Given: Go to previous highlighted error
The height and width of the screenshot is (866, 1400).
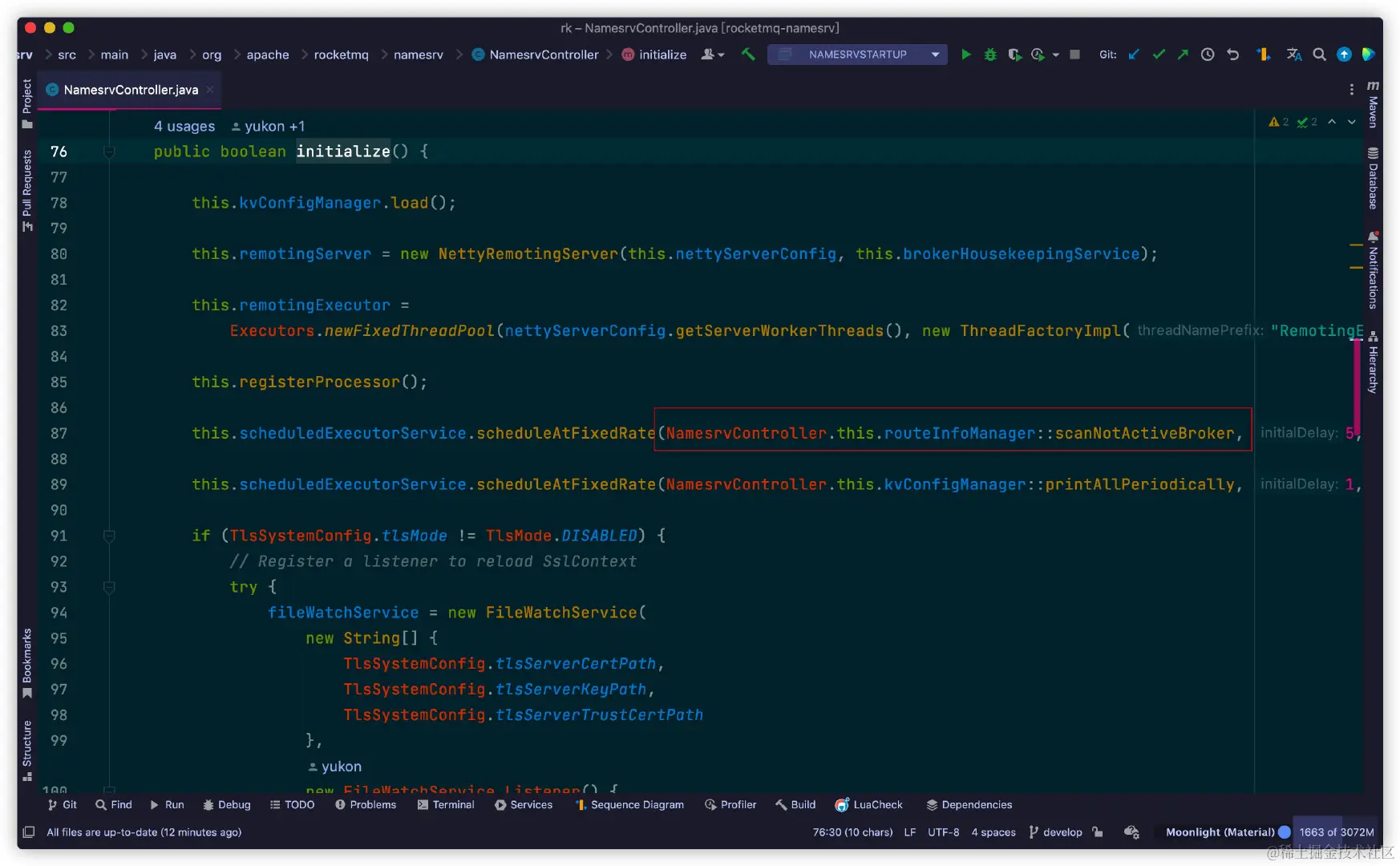Looking at the screenshot, I should coord(1332,122).
